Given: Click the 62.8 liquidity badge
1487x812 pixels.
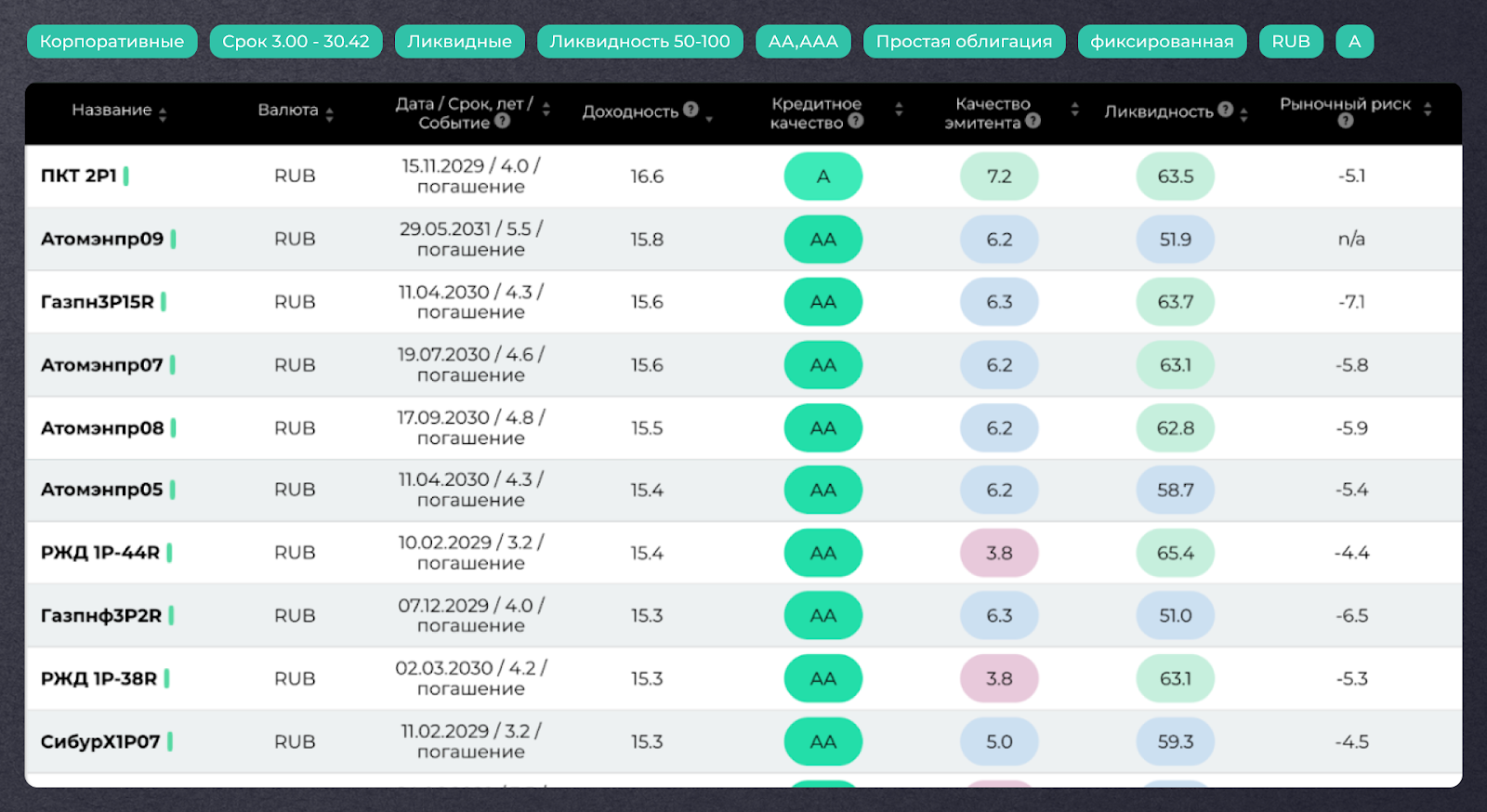Looking at the screenshot, I should pyautogui.click(x=1176, y=428).
